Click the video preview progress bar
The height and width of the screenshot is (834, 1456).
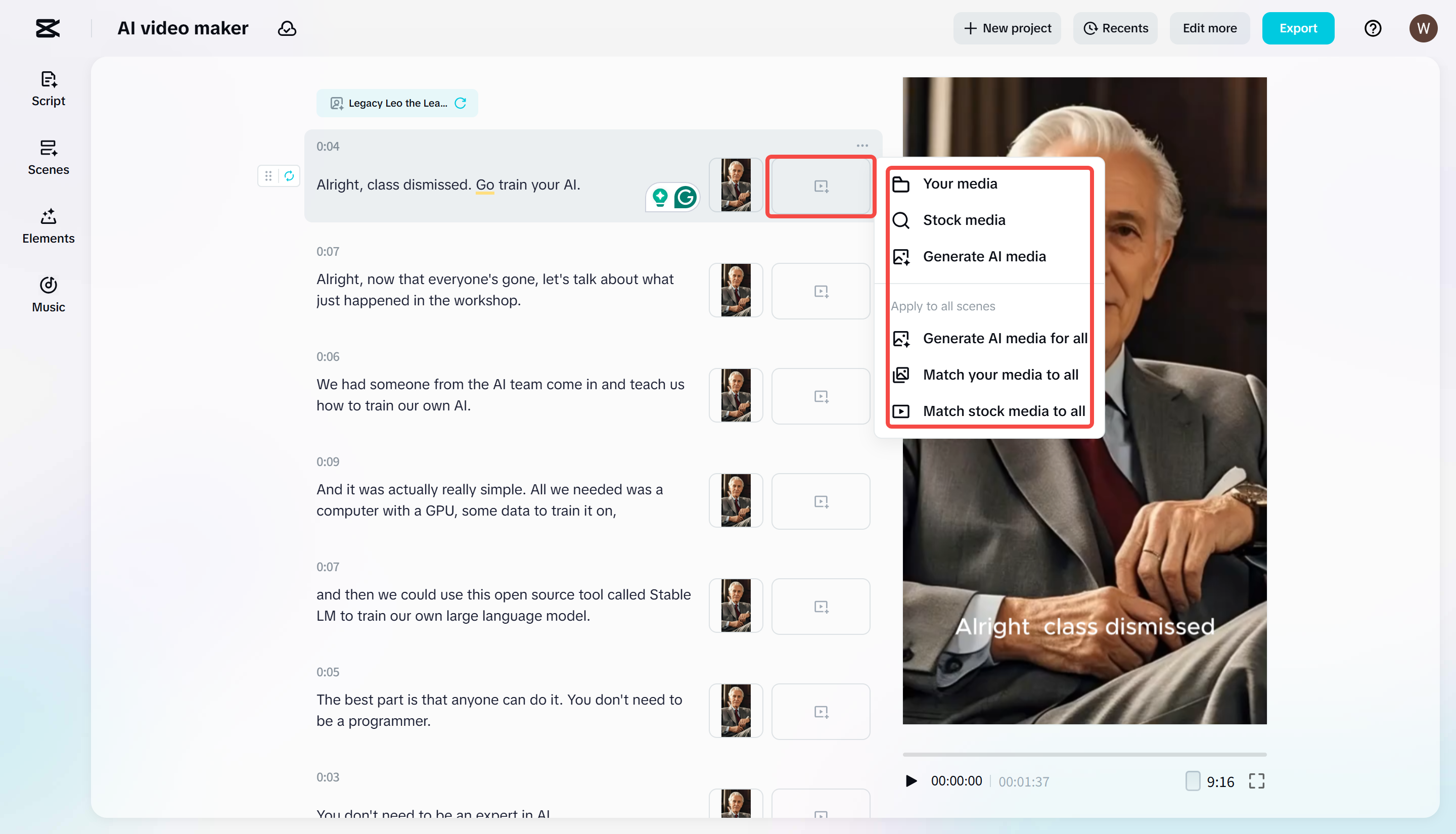[x=1084, y=754]
